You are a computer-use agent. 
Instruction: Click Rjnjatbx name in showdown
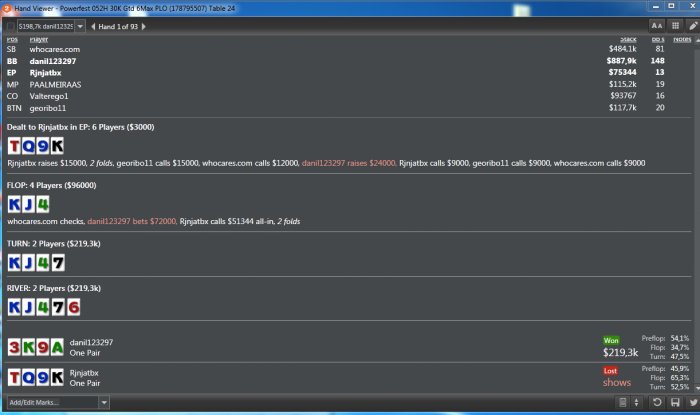pos(84,373)
